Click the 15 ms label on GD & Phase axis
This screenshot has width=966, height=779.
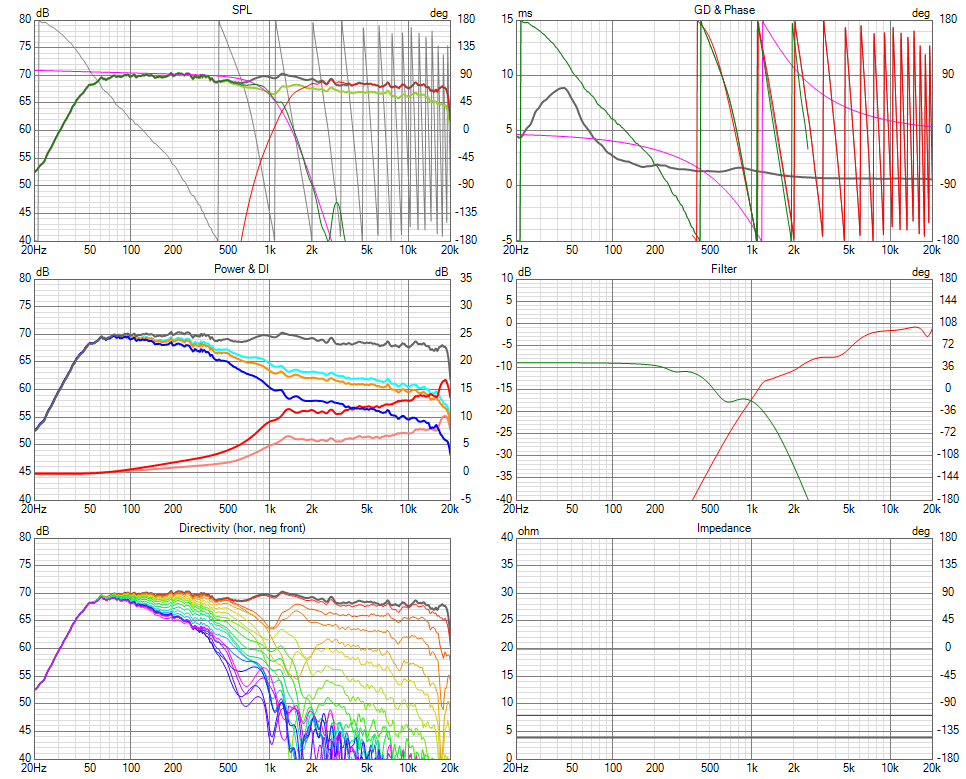[x=507, y=19]
